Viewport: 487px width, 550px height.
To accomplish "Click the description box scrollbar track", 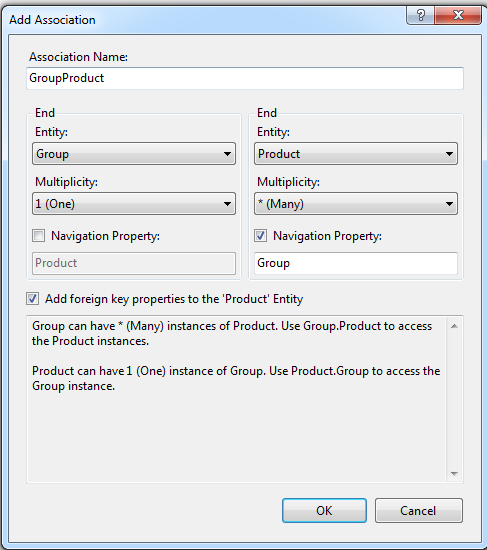I will point(454,400).
